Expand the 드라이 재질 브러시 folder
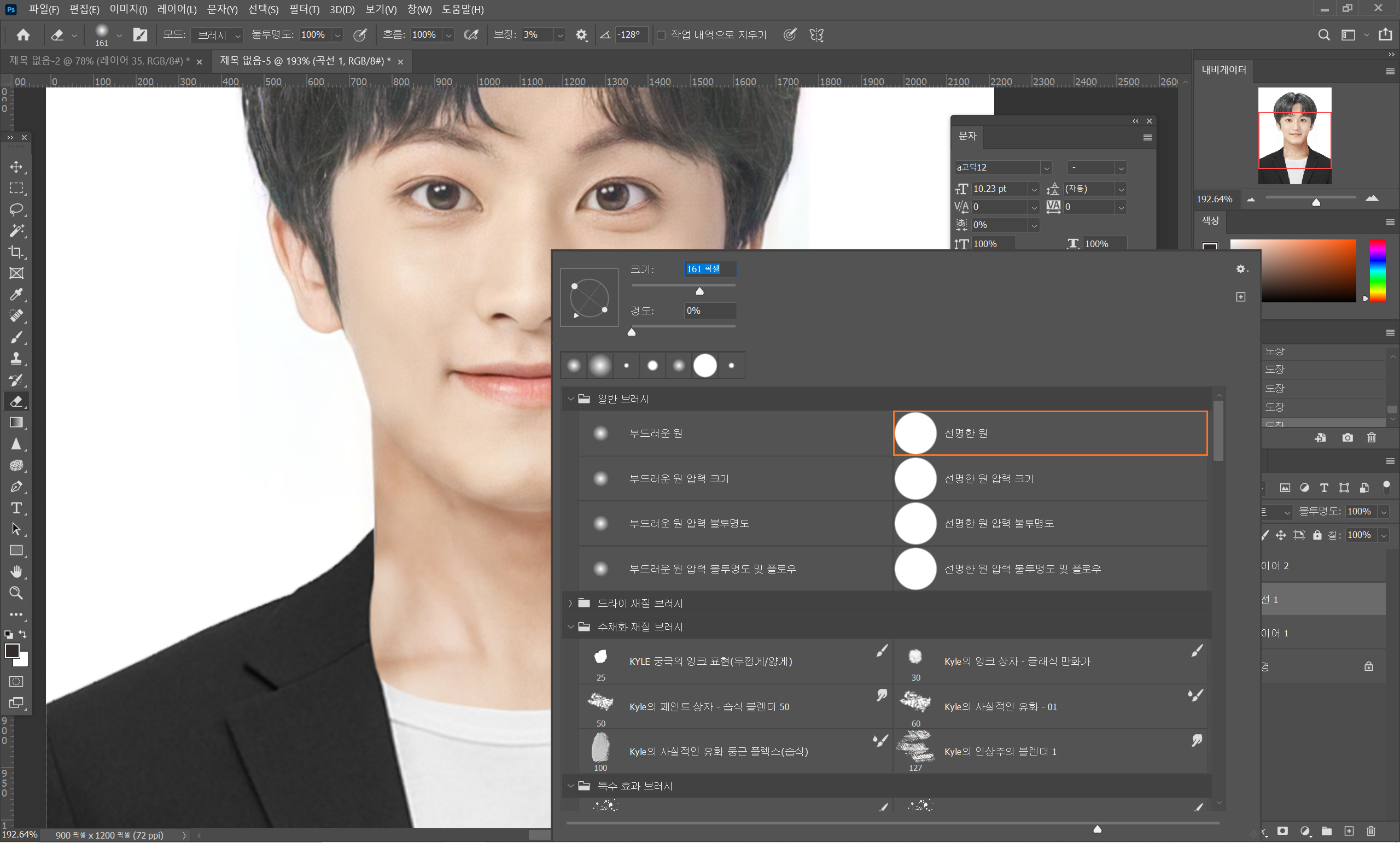The height and width of the screenshot is (843, 1400). click(x=570, y=604)
